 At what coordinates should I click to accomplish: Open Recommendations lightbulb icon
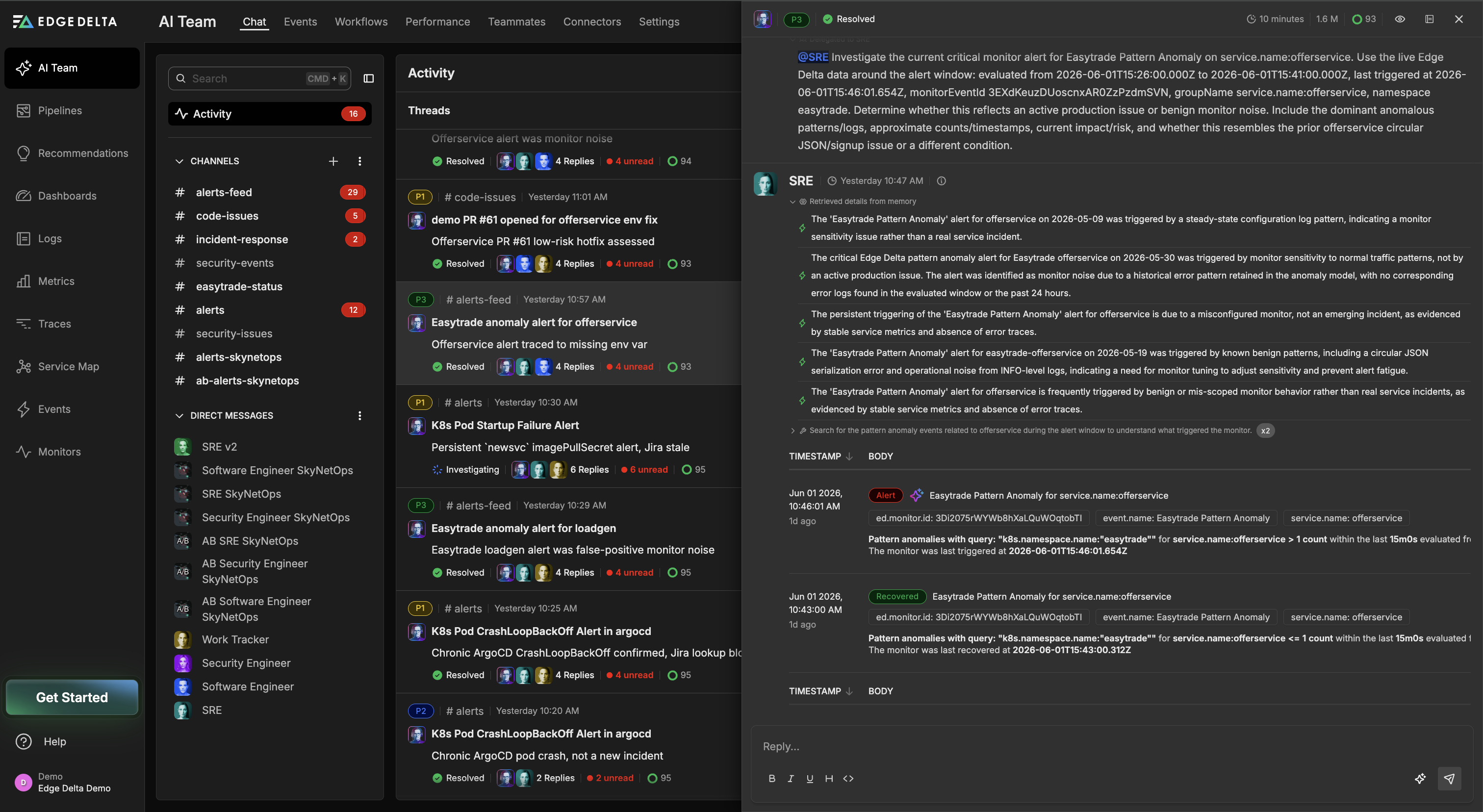click(x=23, y=153)
